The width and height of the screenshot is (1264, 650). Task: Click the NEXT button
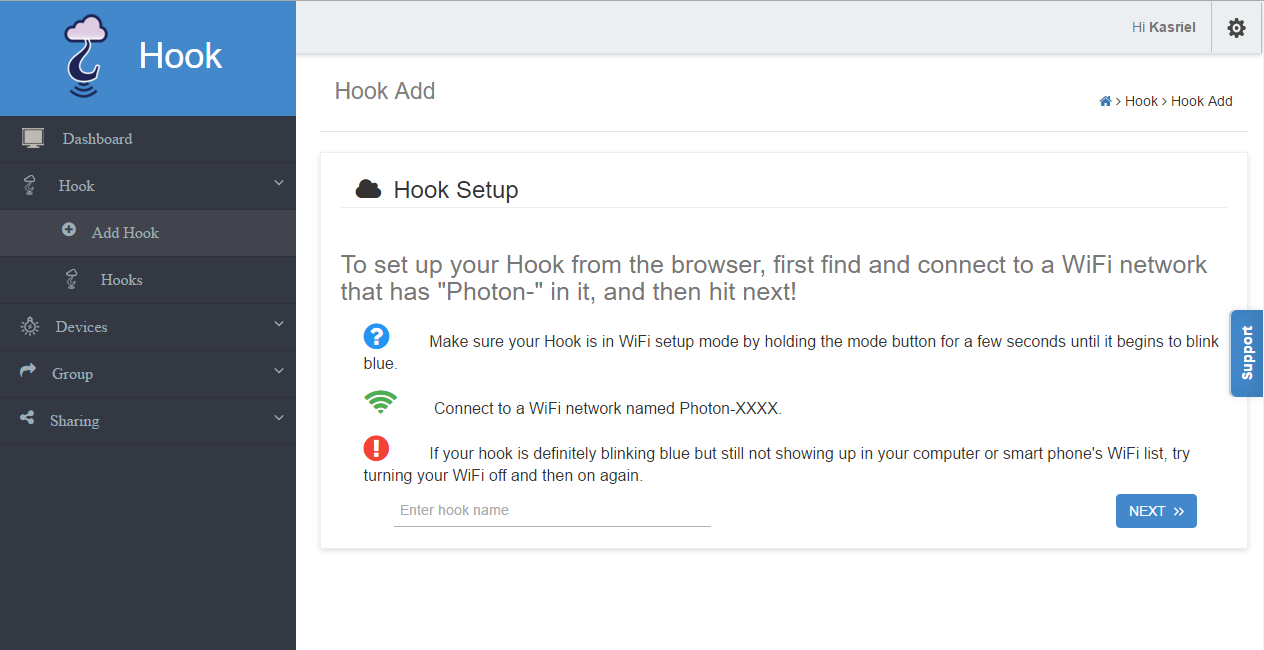tap(1156, 511)
